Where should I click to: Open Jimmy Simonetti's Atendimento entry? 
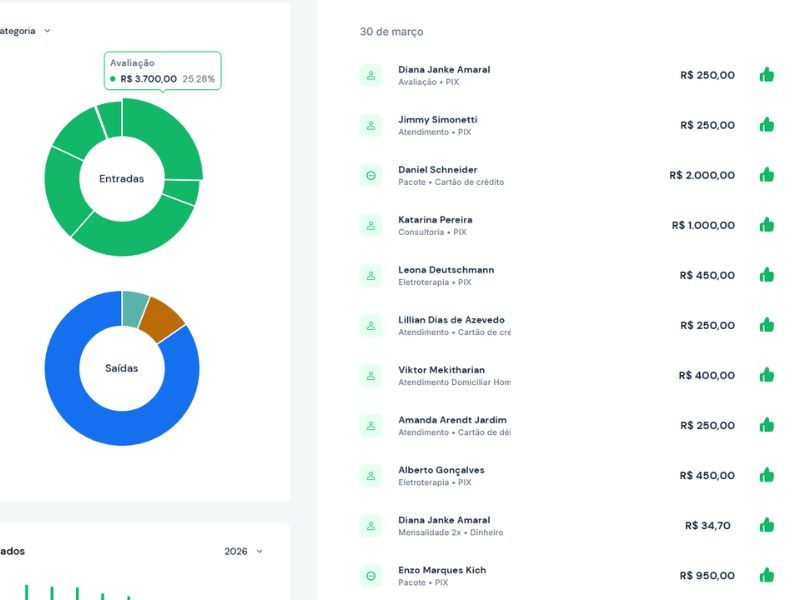coord(437,120)
